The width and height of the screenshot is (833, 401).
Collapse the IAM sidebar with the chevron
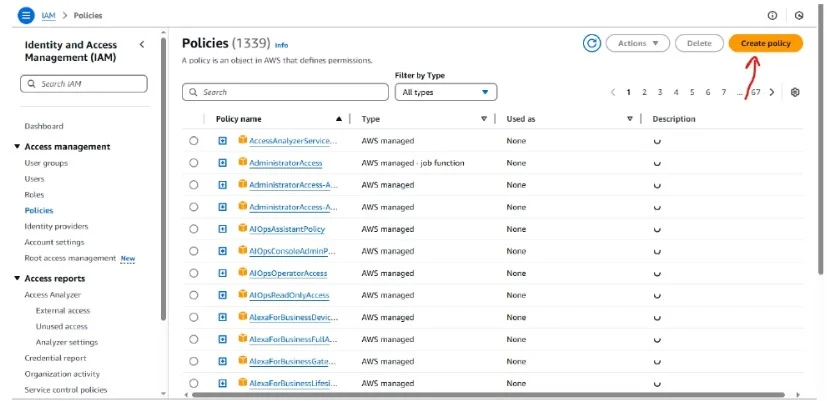pyautogui.click(x=141, y=45)
